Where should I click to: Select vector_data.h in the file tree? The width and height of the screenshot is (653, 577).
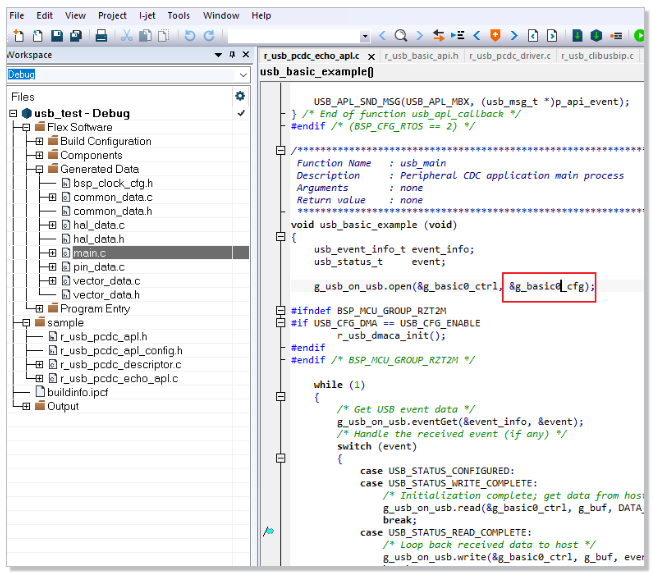106,295
